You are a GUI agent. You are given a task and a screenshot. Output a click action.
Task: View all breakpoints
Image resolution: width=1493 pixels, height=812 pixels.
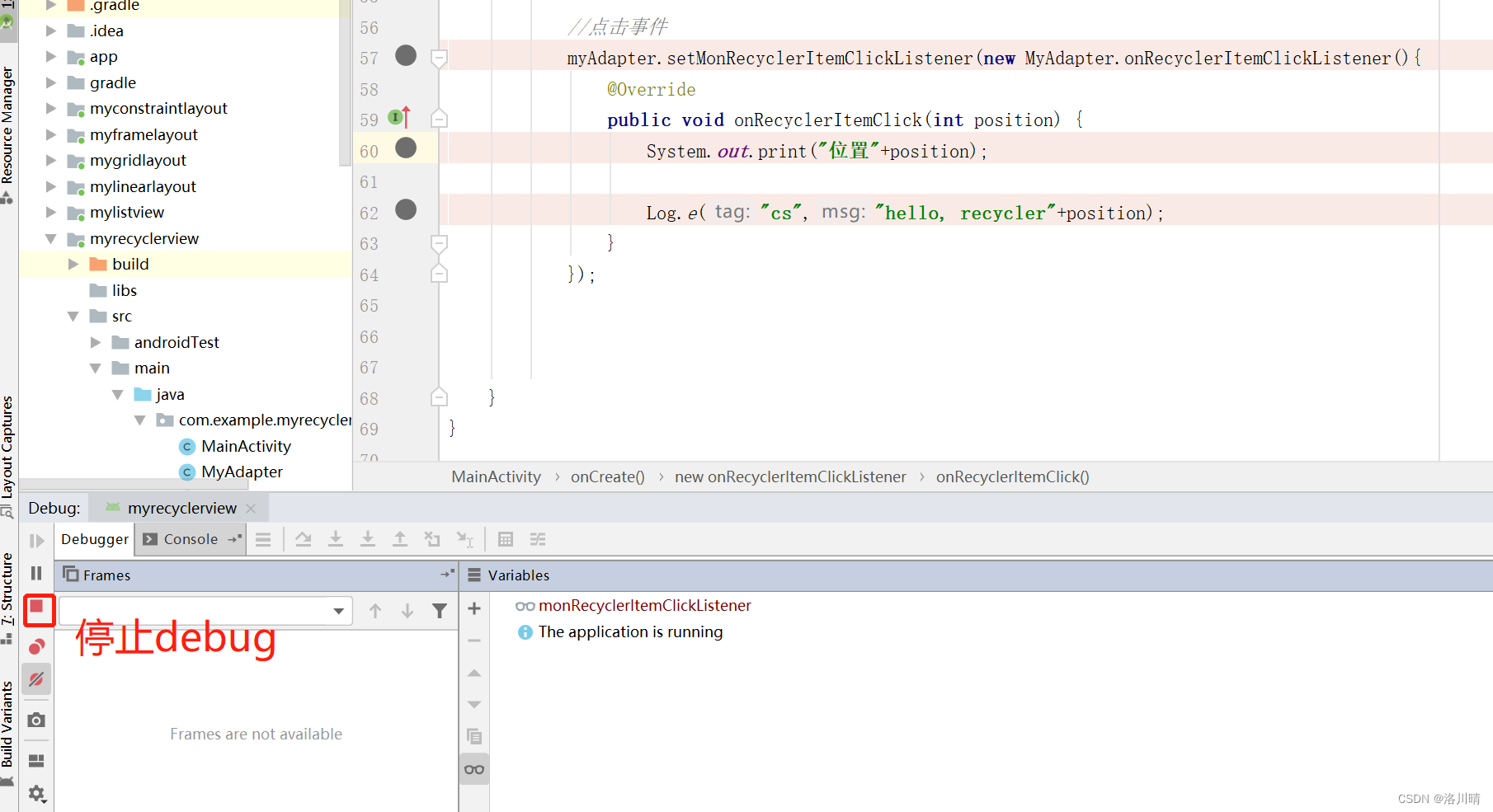pos(37,647)
